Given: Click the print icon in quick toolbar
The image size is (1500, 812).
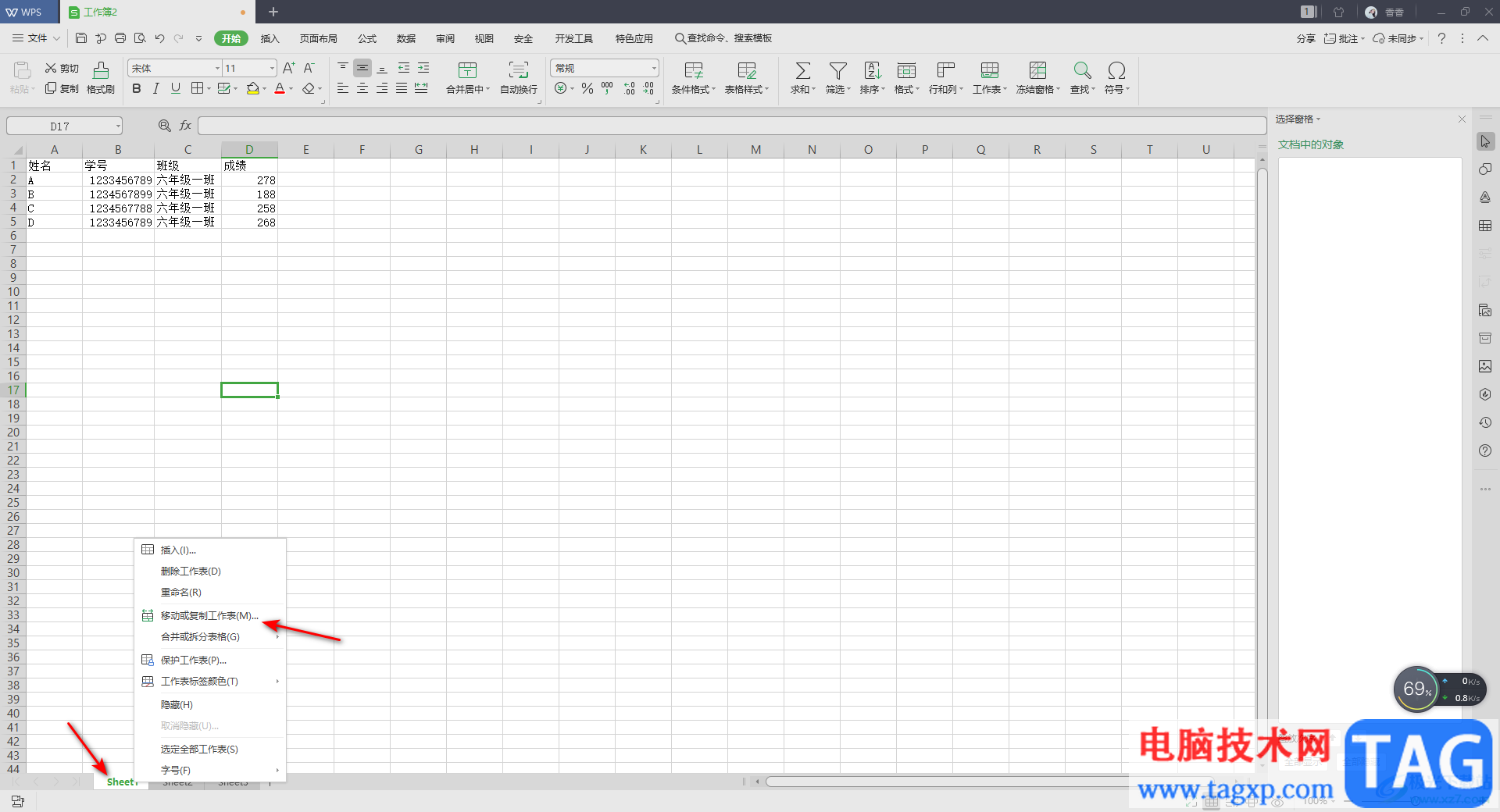Looking at the screenshot, I should tap(120, 38).
